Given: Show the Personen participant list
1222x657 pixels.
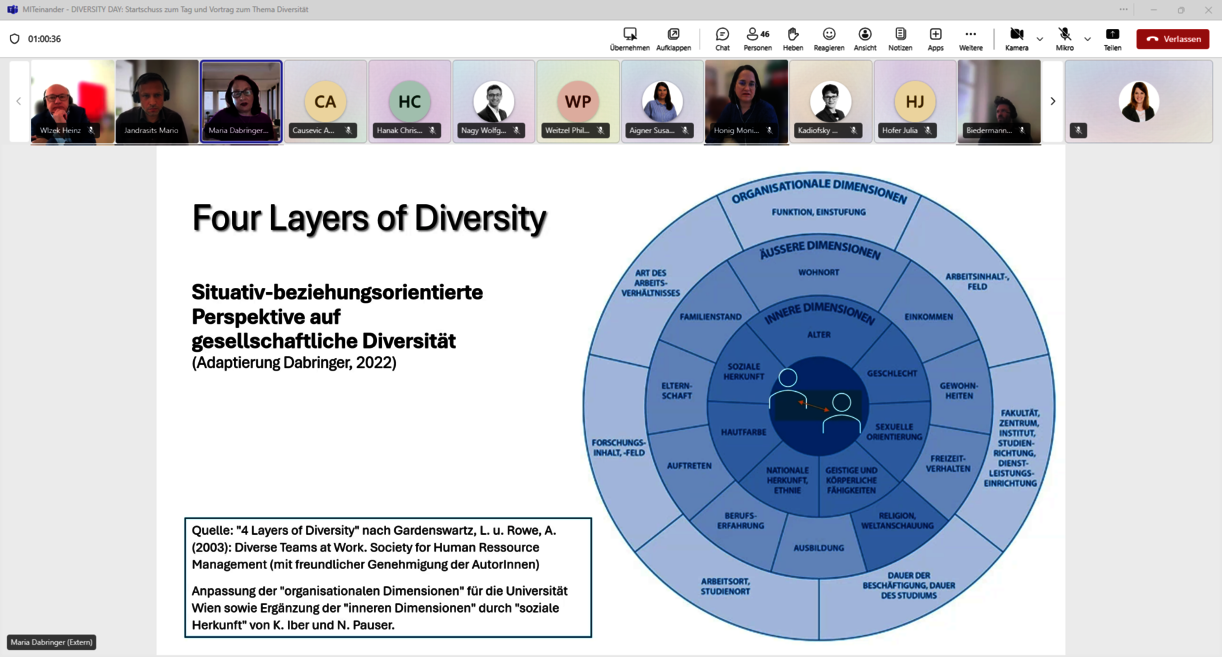Looking at the screenshot, I should coord(757,38).
